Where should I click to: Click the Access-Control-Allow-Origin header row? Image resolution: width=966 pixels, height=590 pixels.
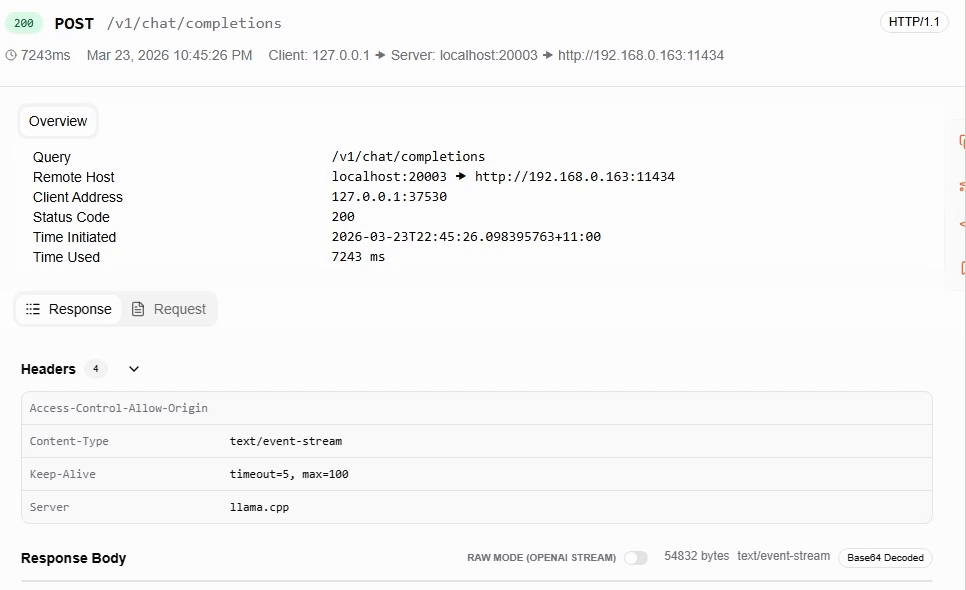click(x=477, y=408)
